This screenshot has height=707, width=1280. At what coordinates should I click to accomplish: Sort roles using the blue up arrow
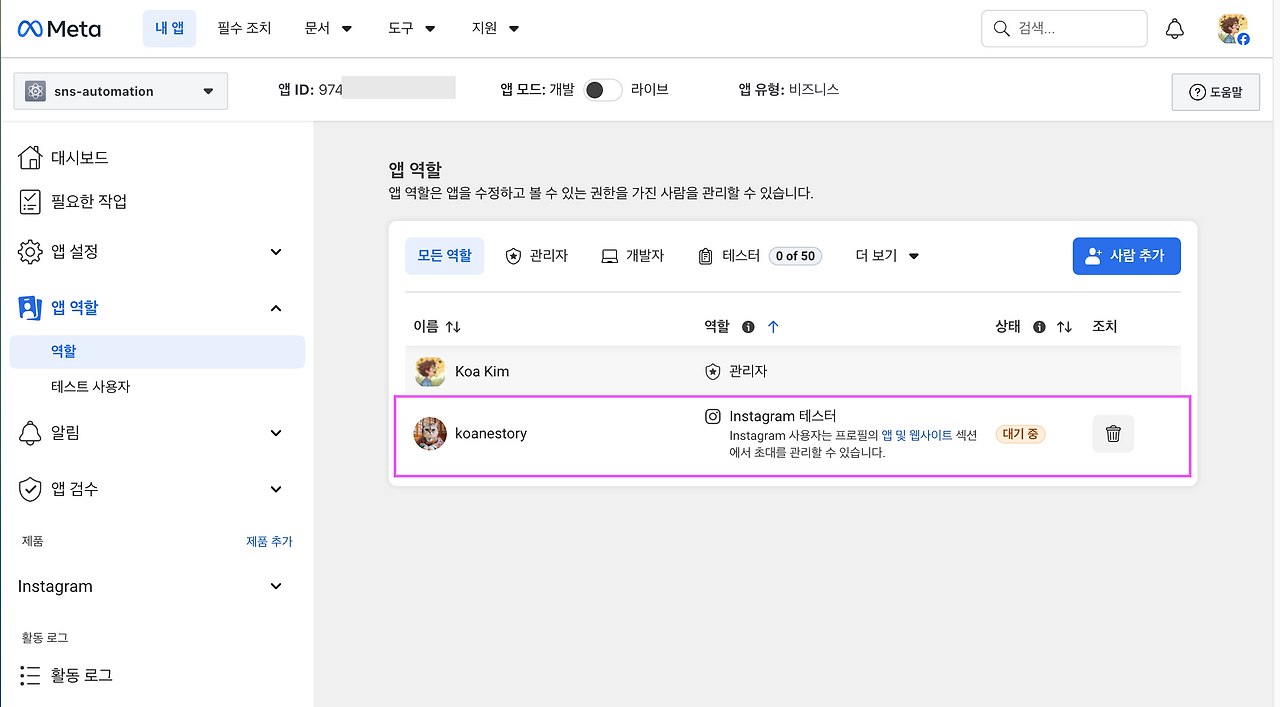(x=773, y=327)
